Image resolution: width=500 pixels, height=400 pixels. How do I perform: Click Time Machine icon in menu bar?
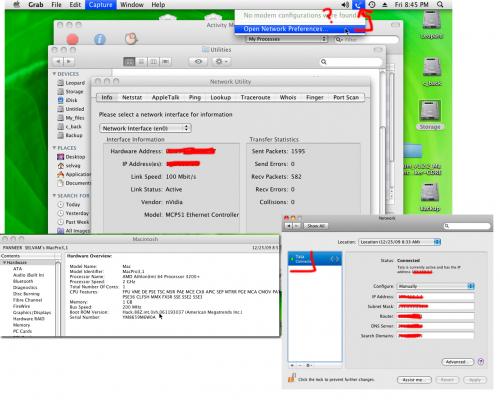(372, 5)
